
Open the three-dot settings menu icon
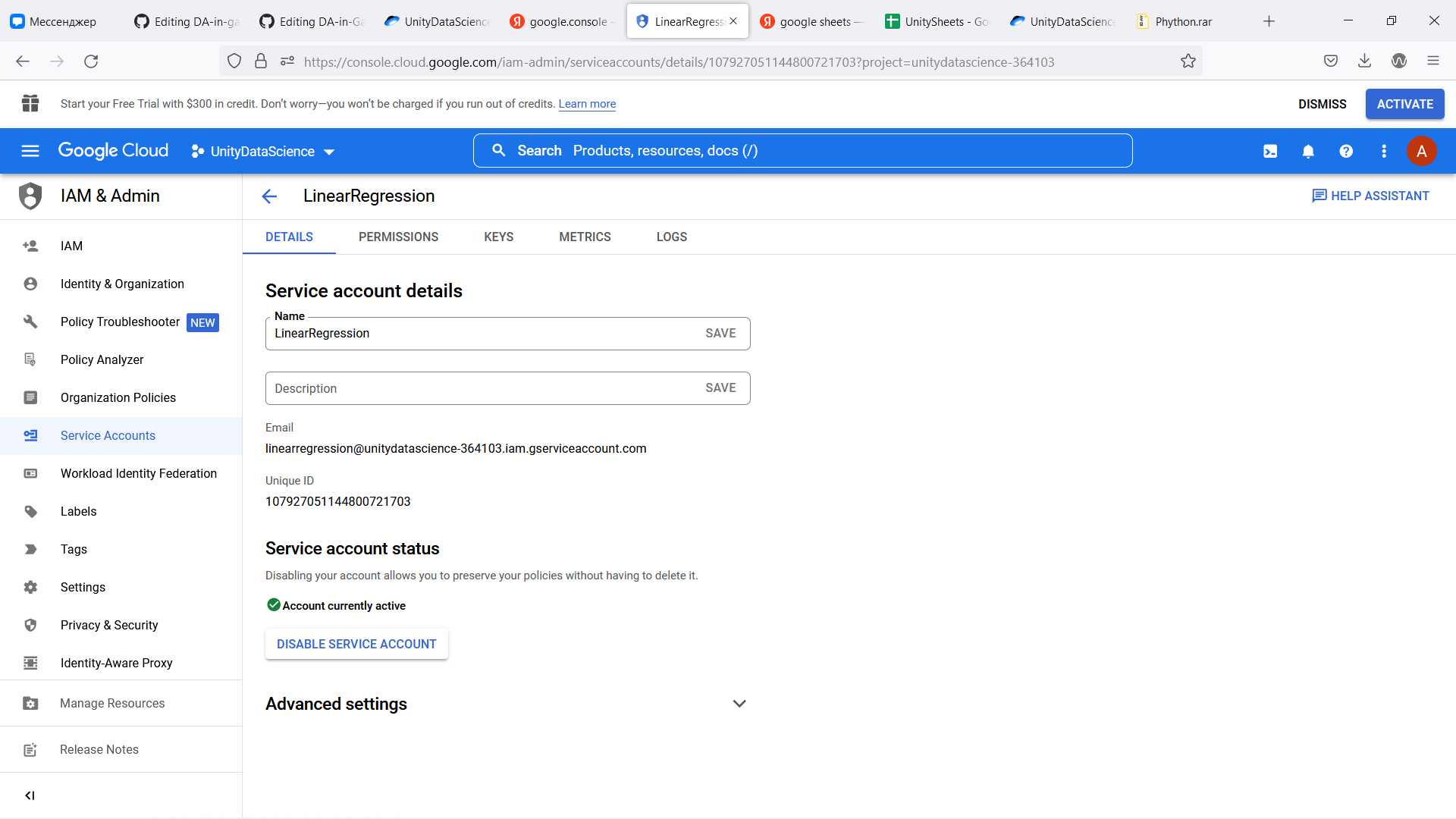(x=1384, y=152)
